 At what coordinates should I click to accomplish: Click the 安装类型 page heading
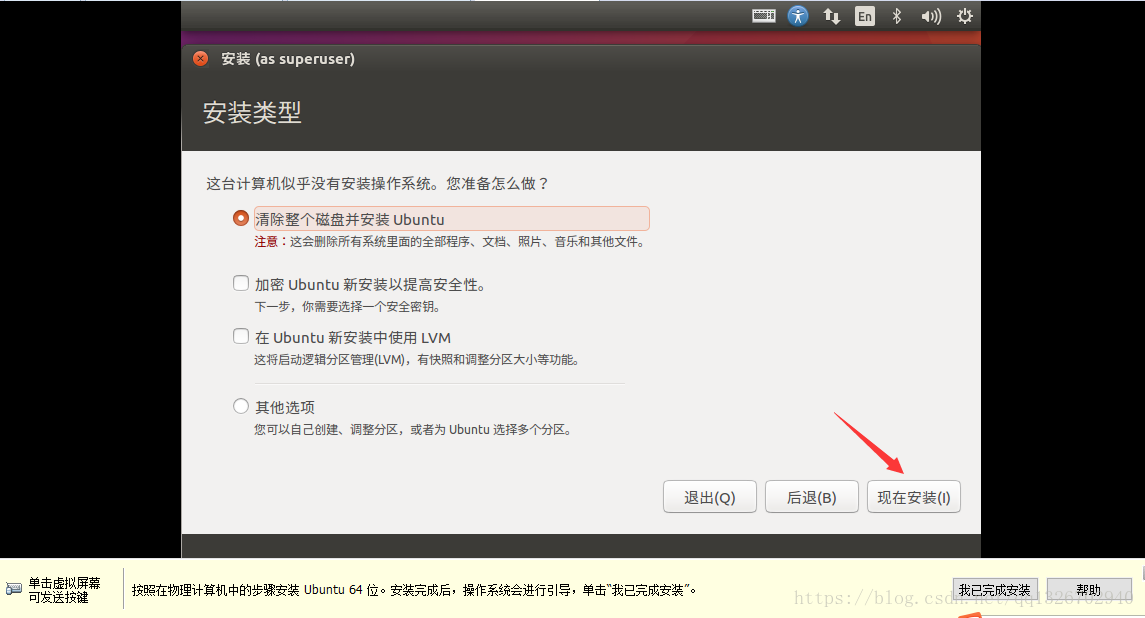pos(252,112)
